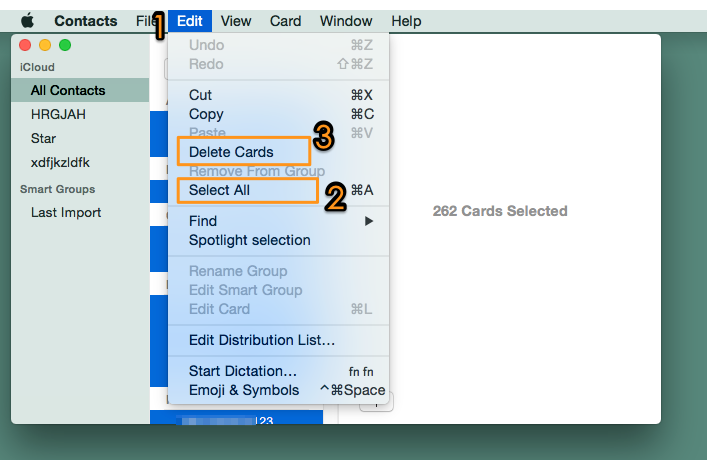This screenshot has height=460, width=707.
Task: Open the Help menu
Action: click(406, 21)
